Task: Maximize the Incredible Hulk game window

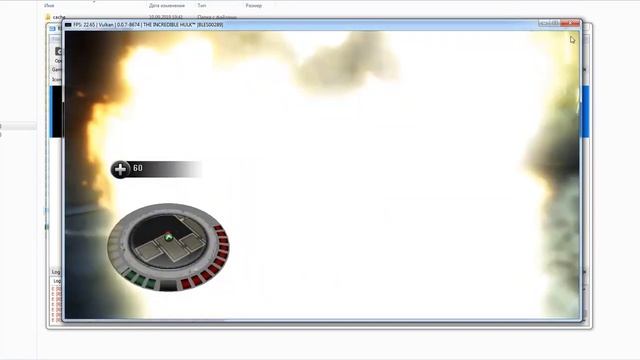Action: pos(555,23)
